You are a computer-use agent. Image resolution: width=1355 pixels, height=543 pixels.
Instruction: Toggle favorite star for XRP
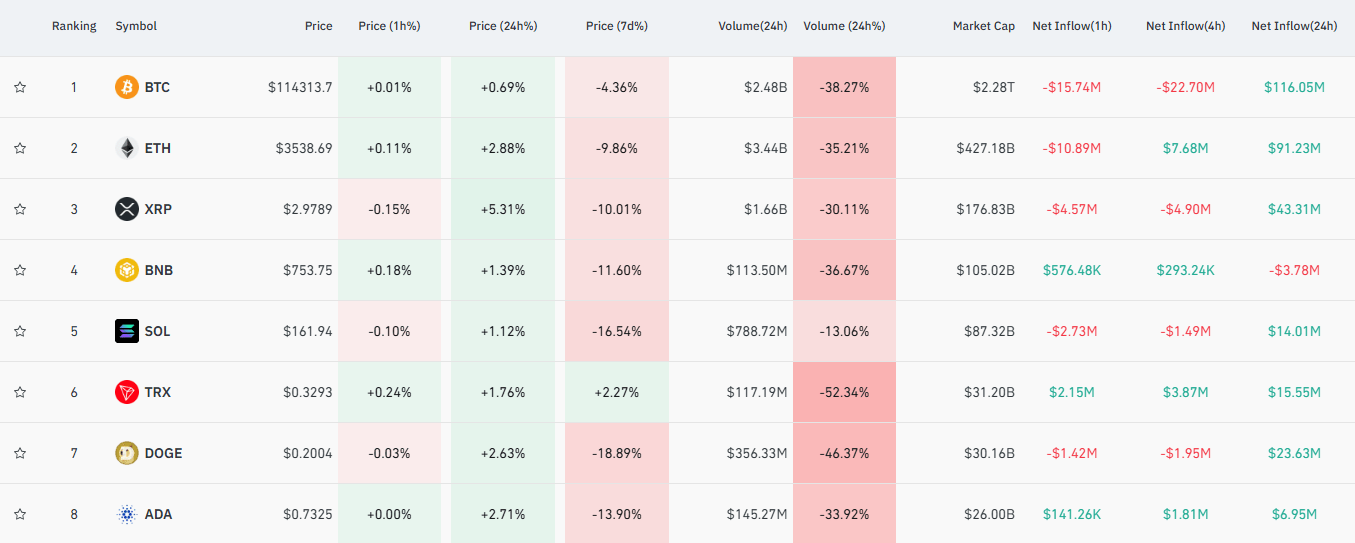tap(20, 209)
